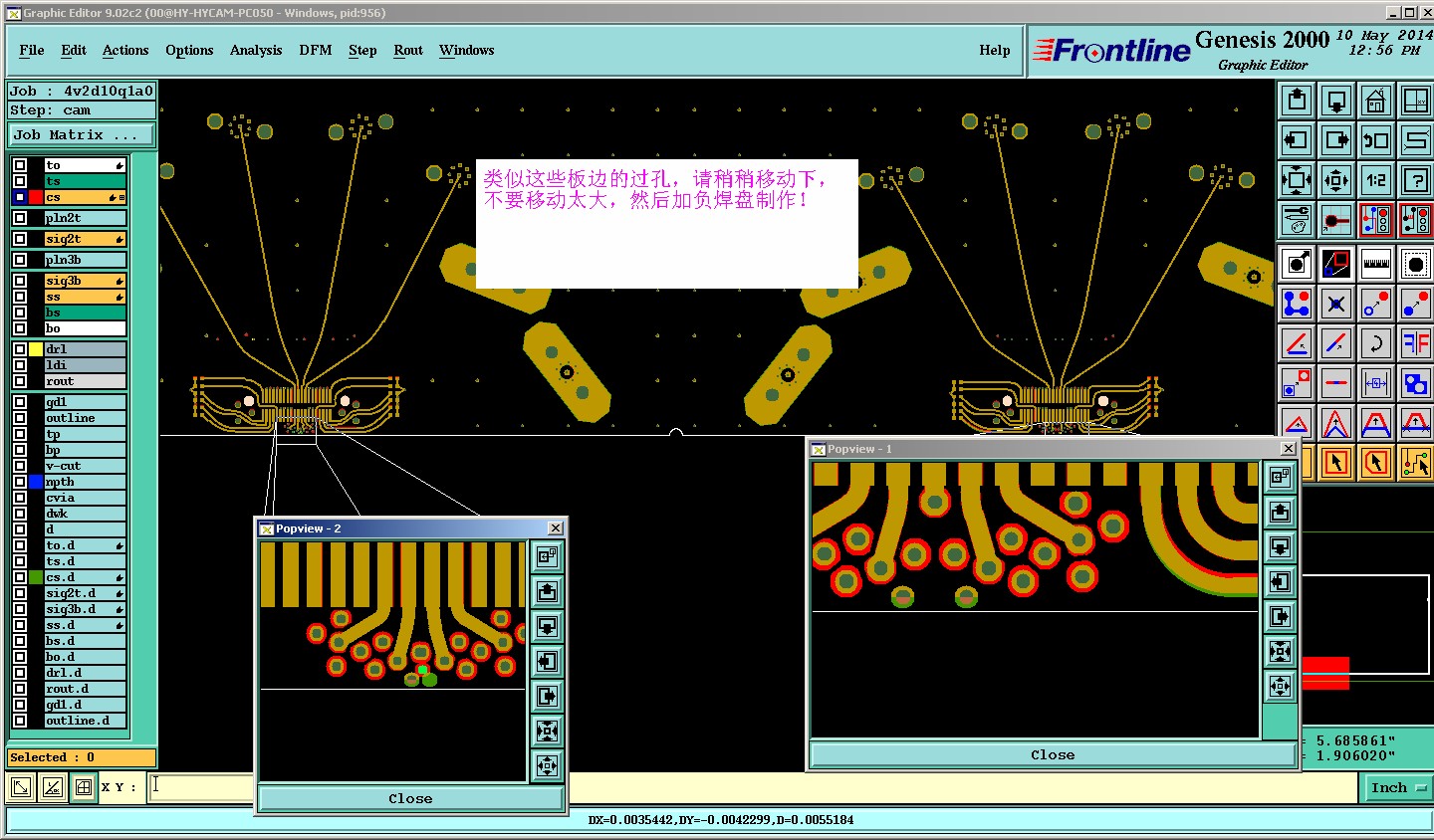
Task: Toggle the checkbox for layer drl
Action: (20, 349)
